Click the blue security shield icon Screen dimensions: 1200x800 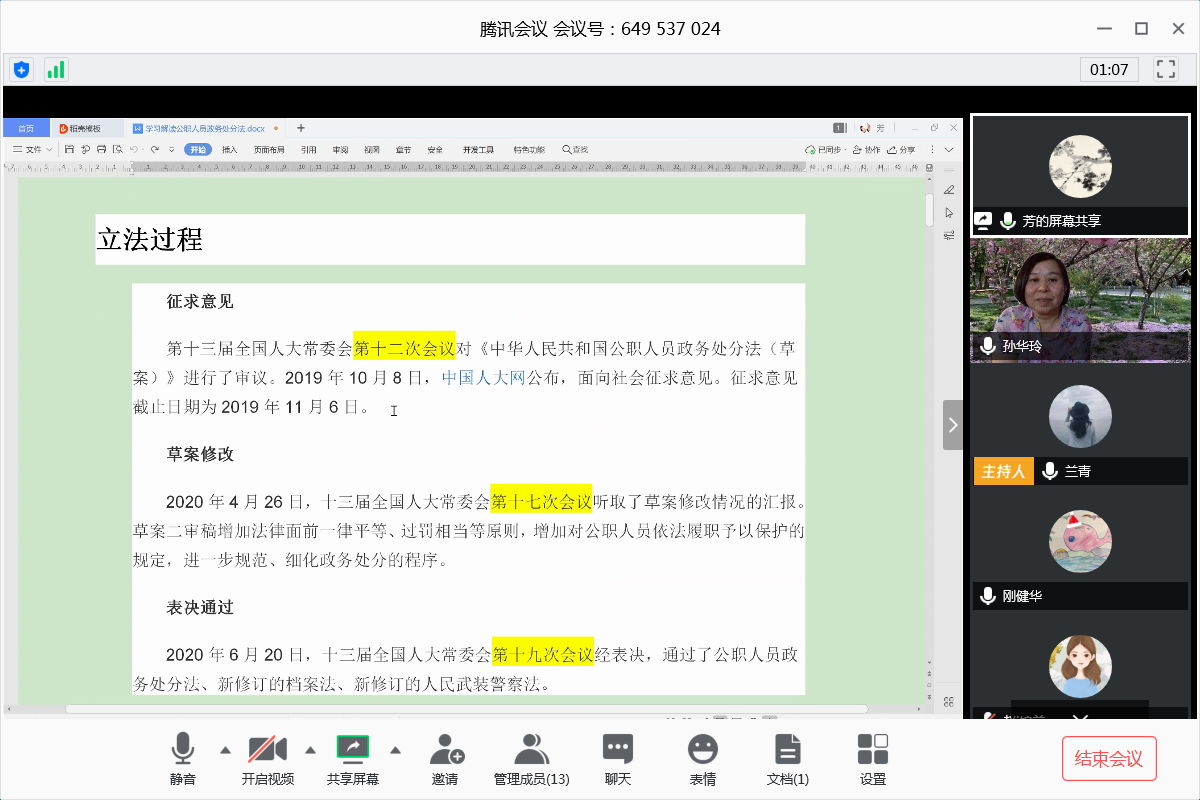[x=21, y=69]
